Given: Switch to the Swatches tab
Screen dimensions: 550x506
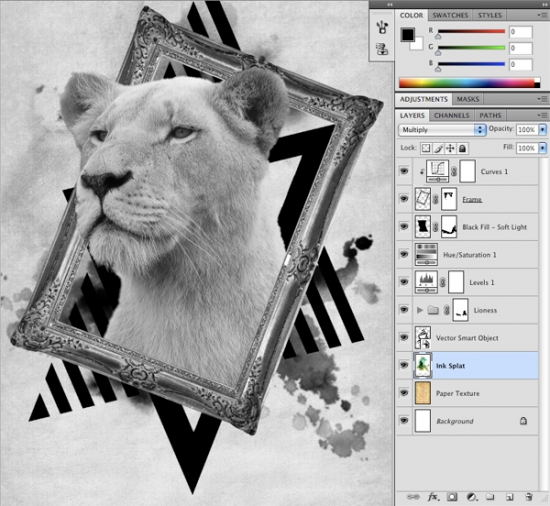Looking at the screenshot, I should pyautogui.click(x=450, y=15).
